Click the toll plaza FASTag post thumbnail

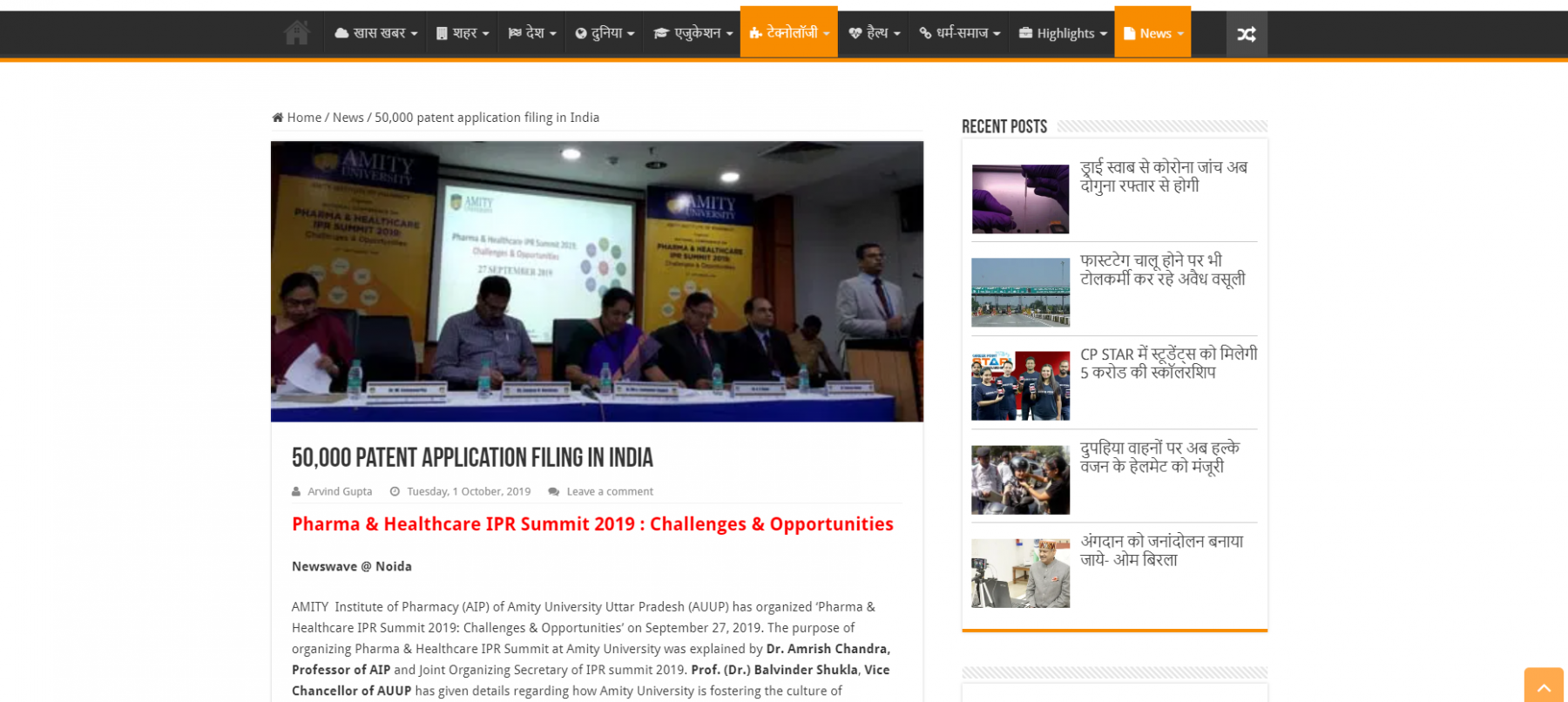coord(1020,293)
